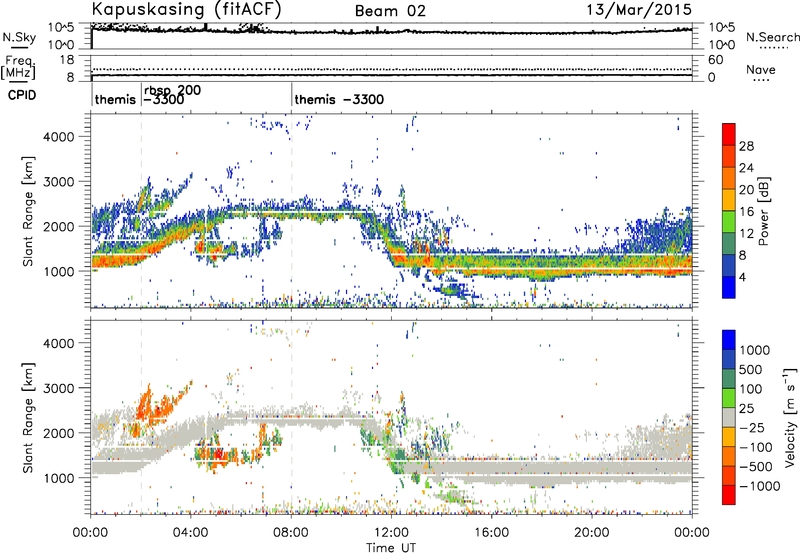
Task: Click the -100 label on velocity color bar
Action: pyautogui.click(x=756, y=447)
